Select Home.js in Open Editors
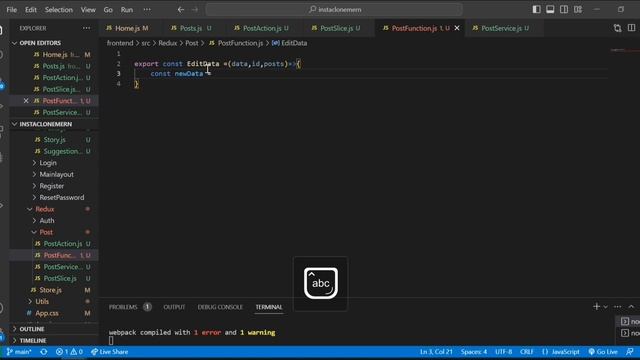 coord(54,54)
